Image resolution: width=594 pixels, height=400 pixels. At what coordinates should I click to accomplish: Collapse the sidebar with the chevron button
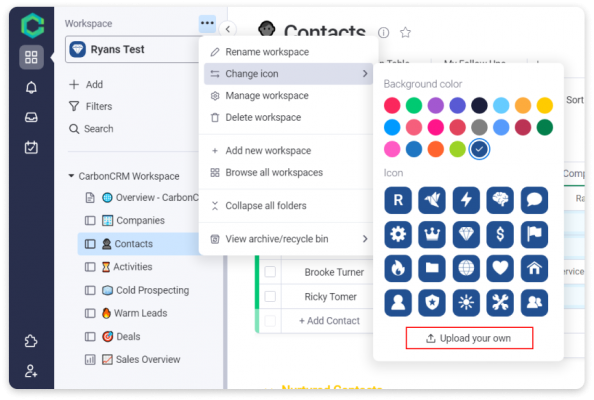tap(228, 29)
